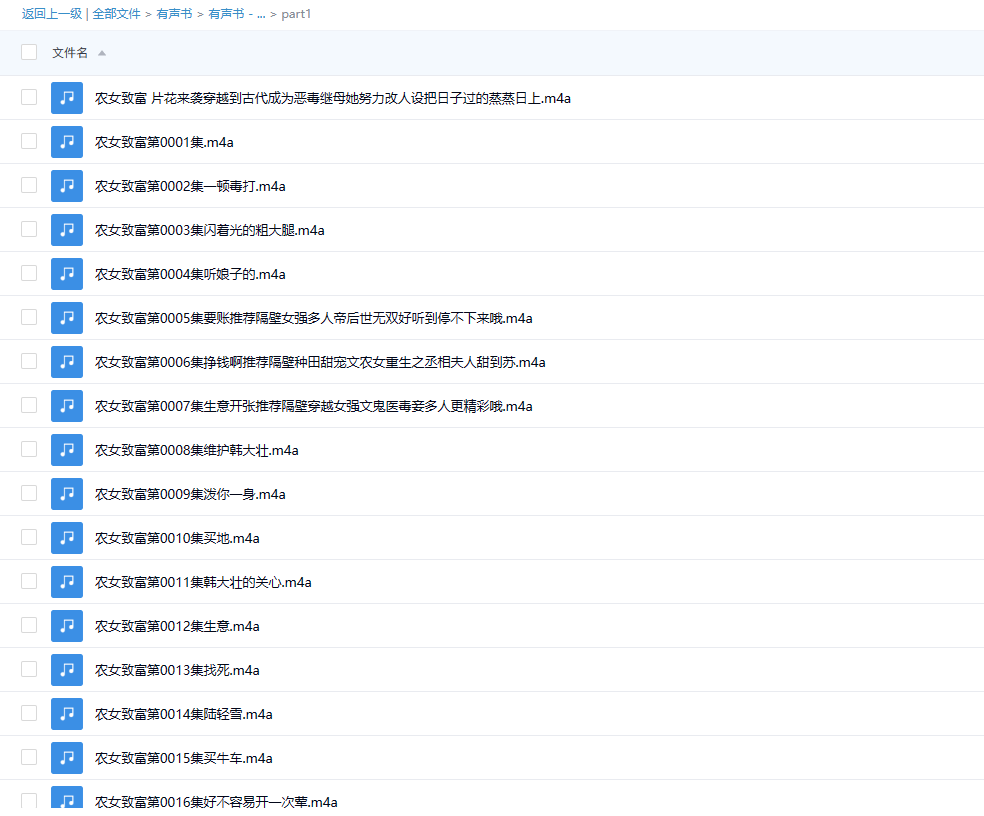This screenshot has height=816, width=984.
Task: Select the checkbox for 第0009集泼你一身
Action: click(28, 493)
